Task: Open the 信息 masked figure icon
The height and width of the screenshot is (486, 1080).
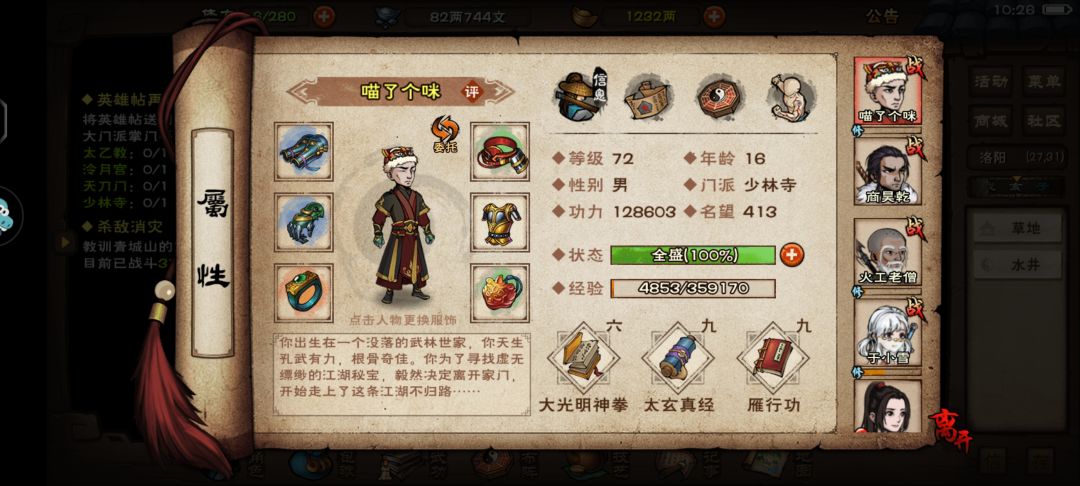Action: [579, 96]
